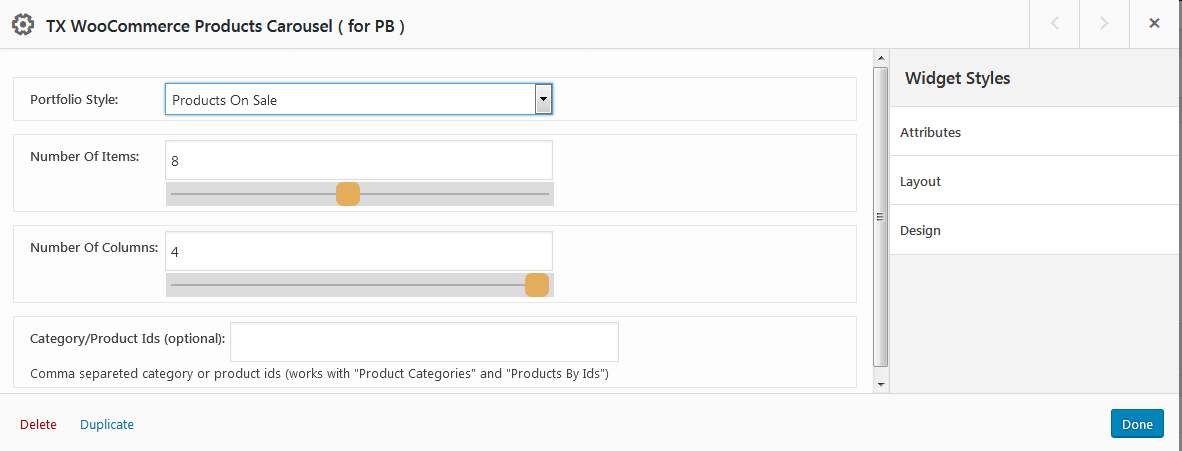
Task: Click the Number Of Items slider handle
Action: [x=348, y=194]
